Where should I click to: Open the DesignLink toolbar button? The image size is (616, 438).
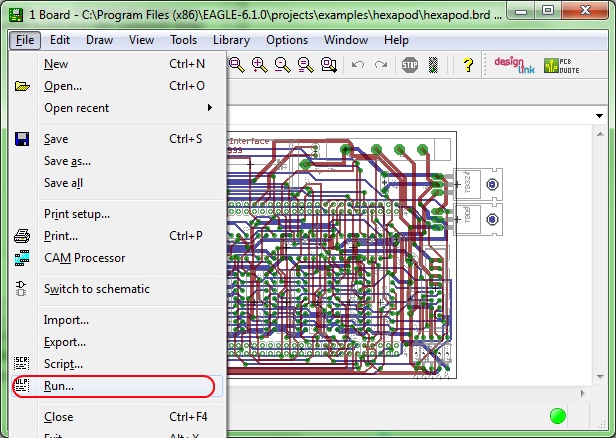(514, 65)
